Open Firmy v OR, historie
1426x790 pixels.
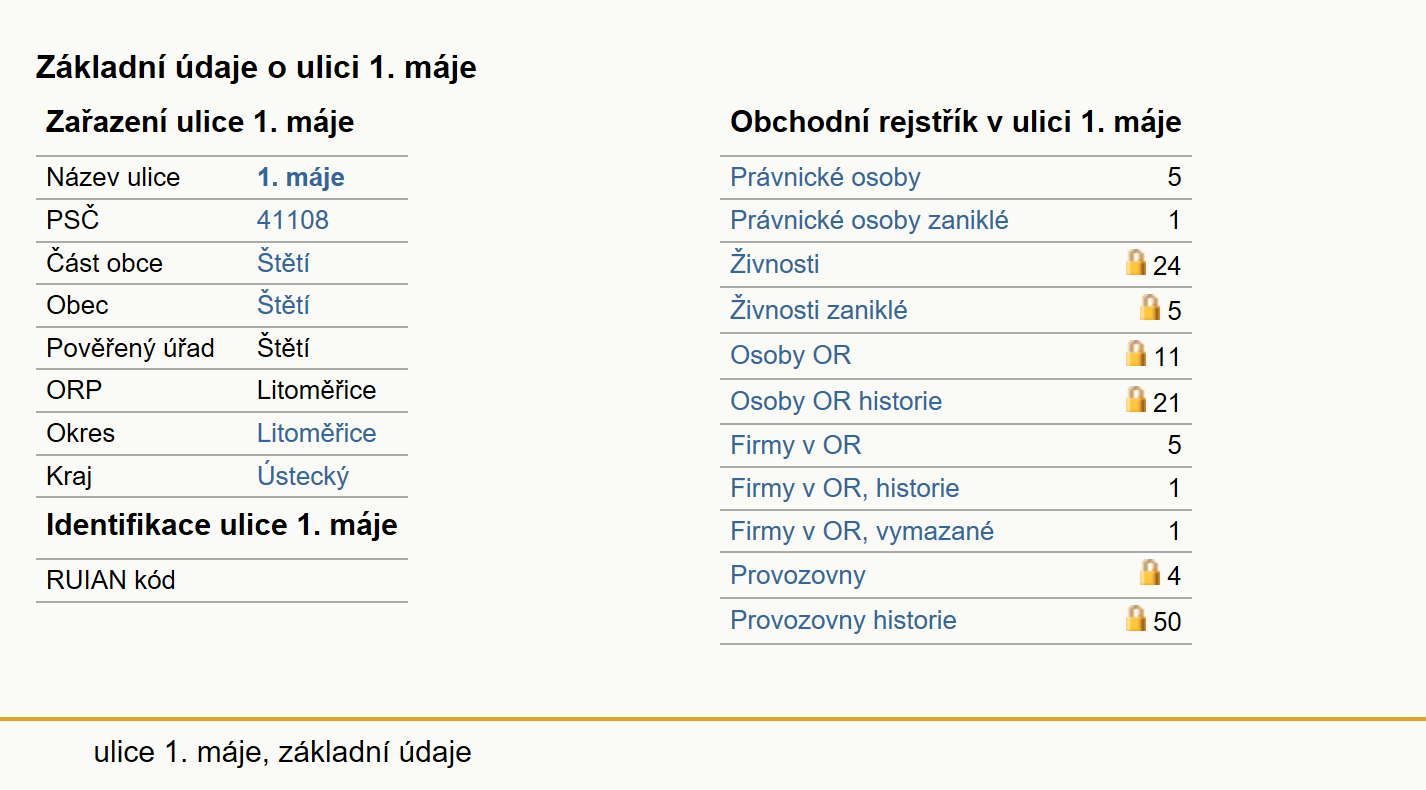(x=845, y=488)
